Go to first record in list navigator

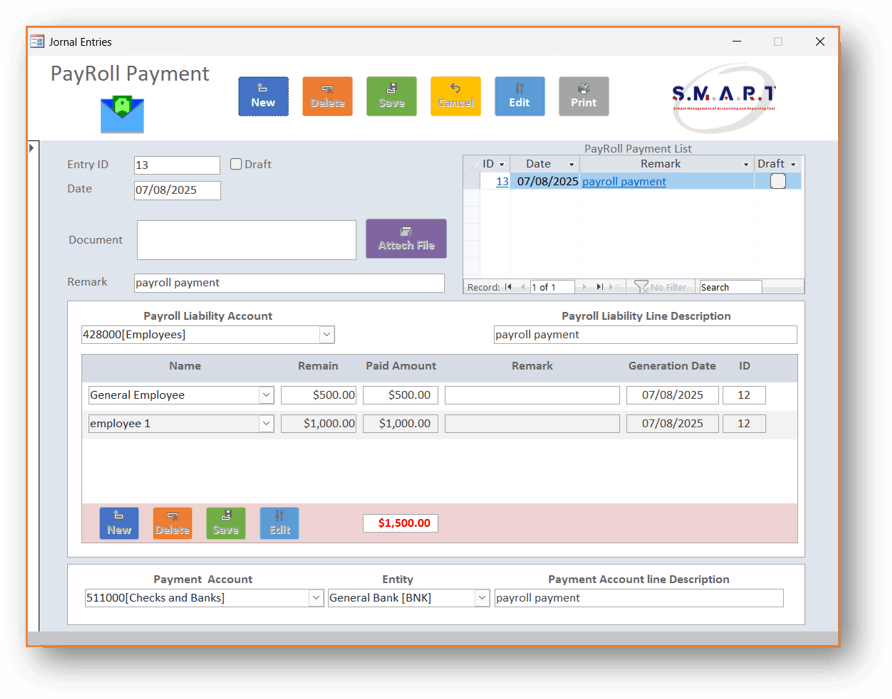pyautogui.click(x=507, y=287)
